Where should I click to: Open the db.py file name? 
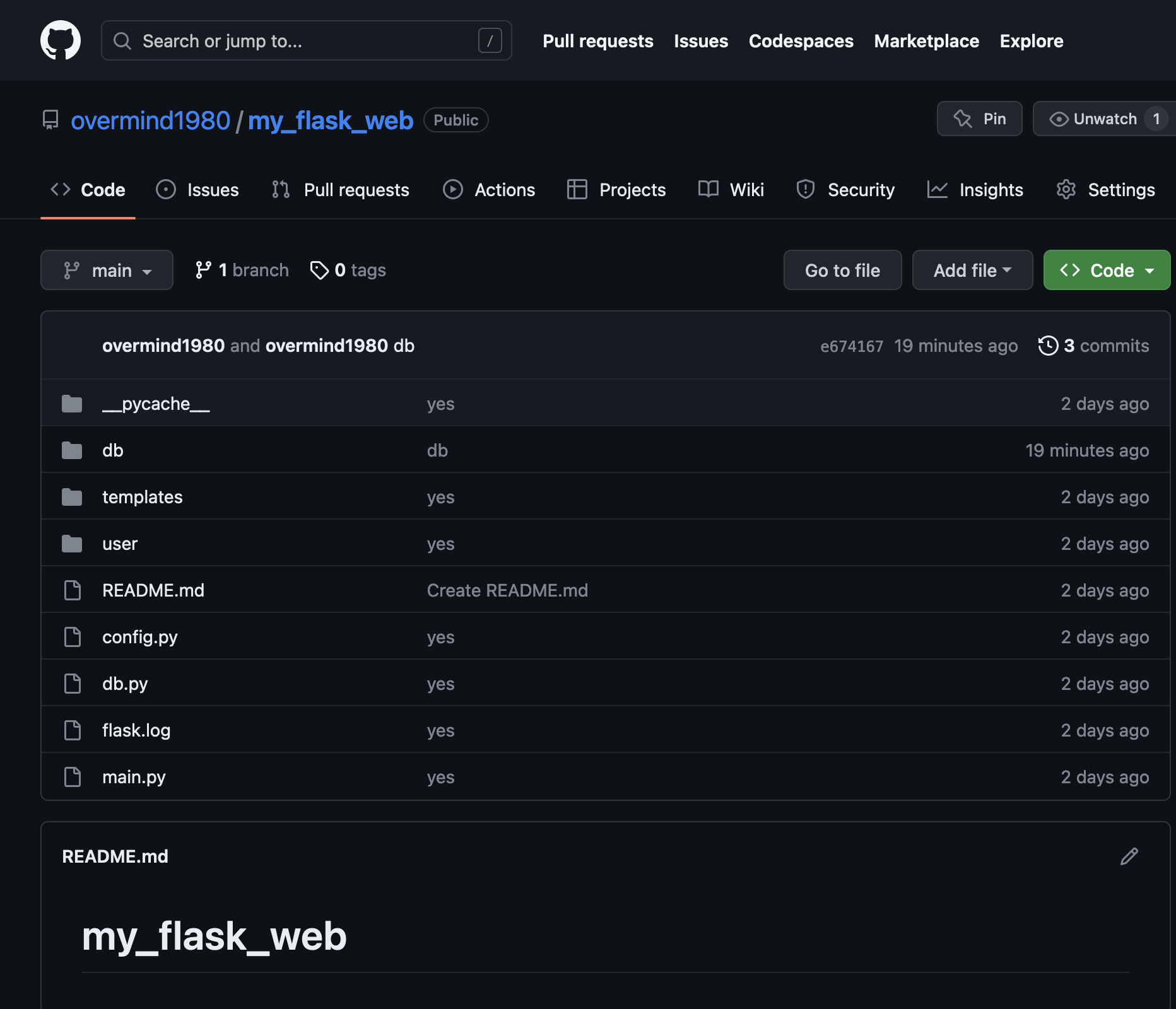coord(125,684)
